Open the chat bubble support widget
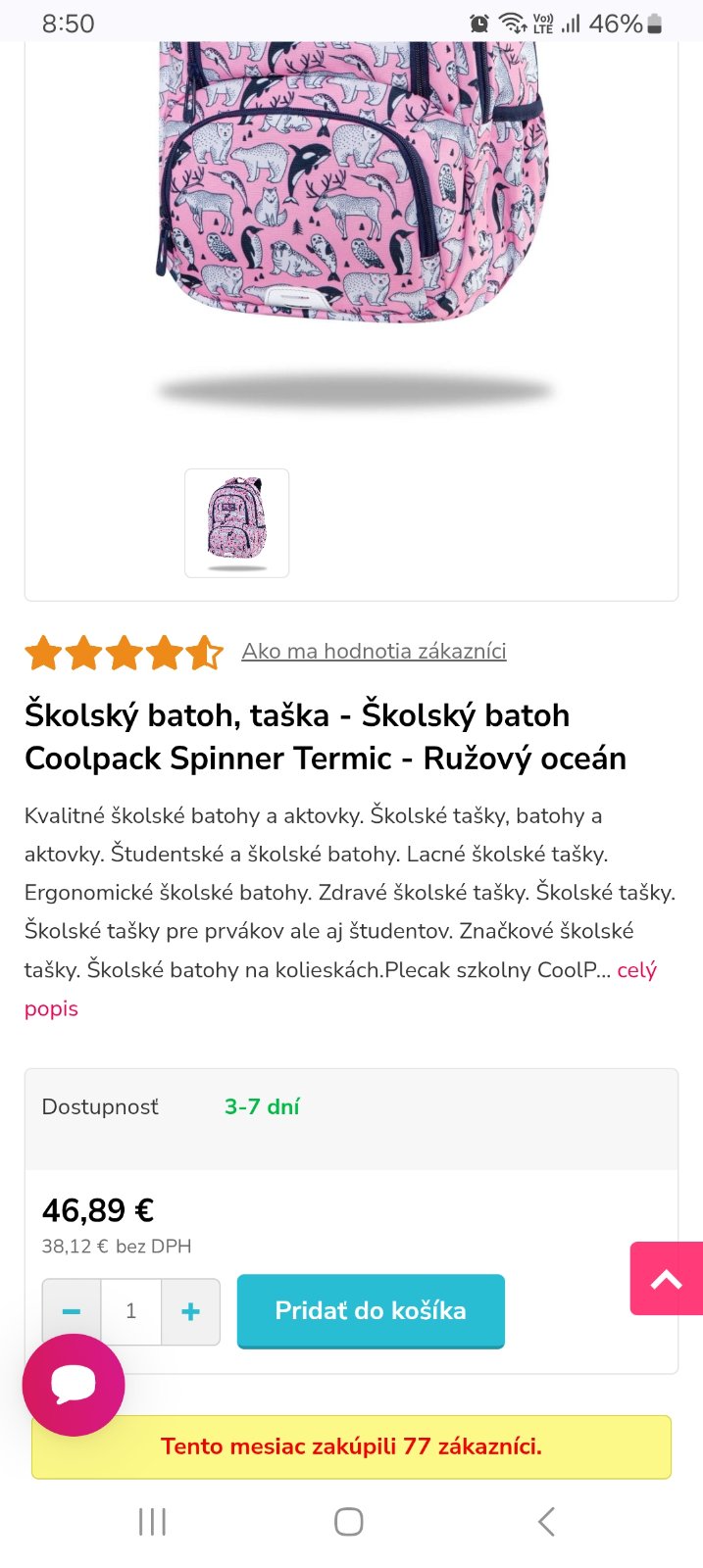 tap(74, 1385)
